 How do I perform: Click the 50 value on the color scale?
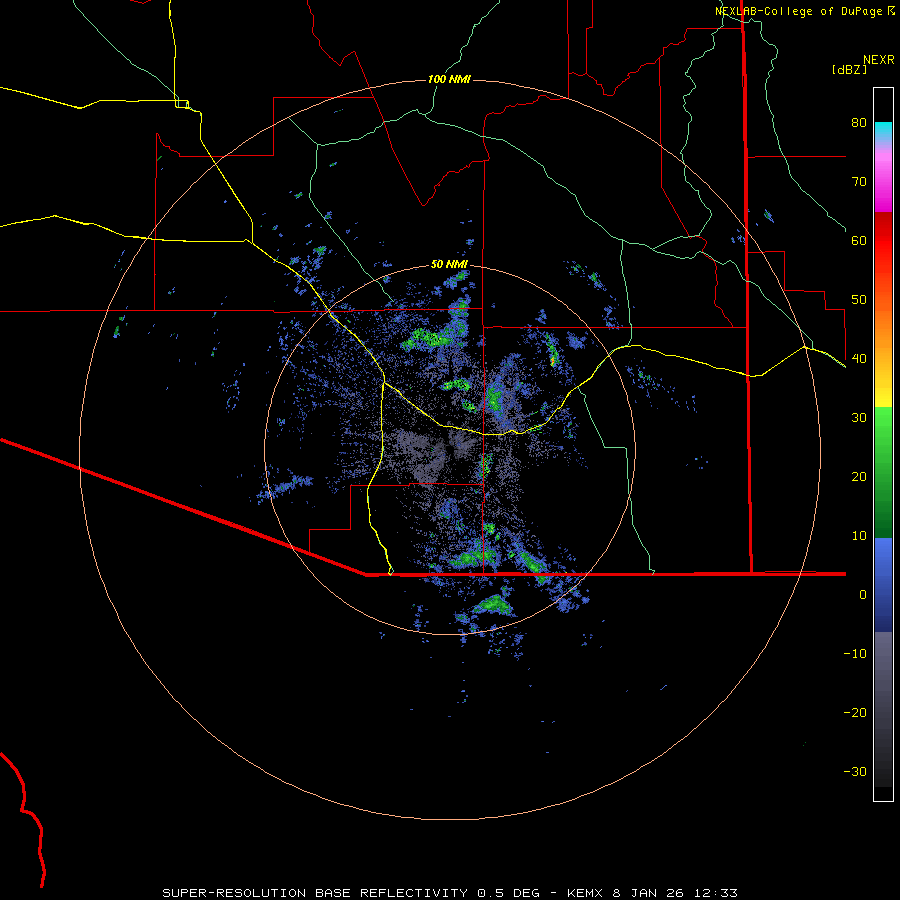(x=859, y=300)
